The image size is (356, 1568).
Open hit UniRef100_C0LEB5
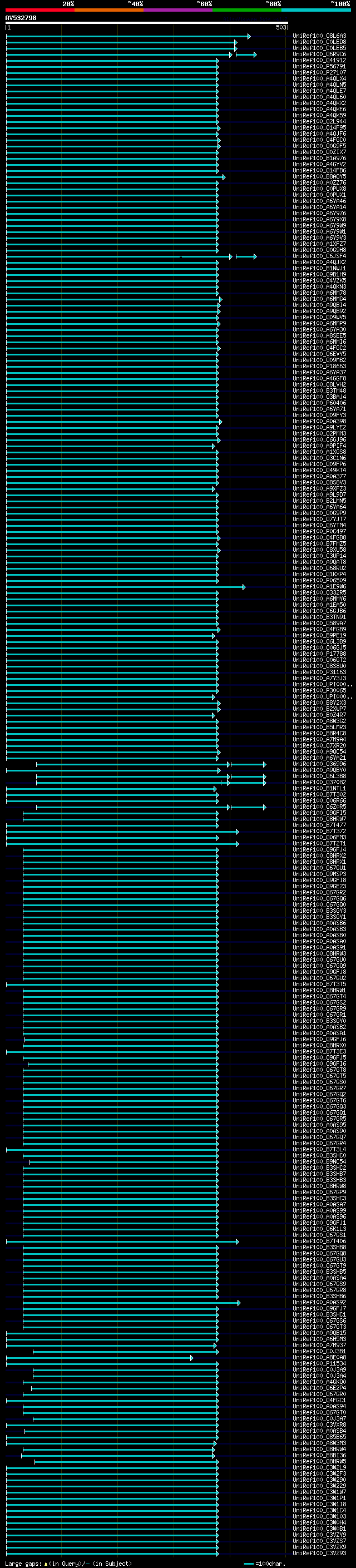[x=319, y=48]
